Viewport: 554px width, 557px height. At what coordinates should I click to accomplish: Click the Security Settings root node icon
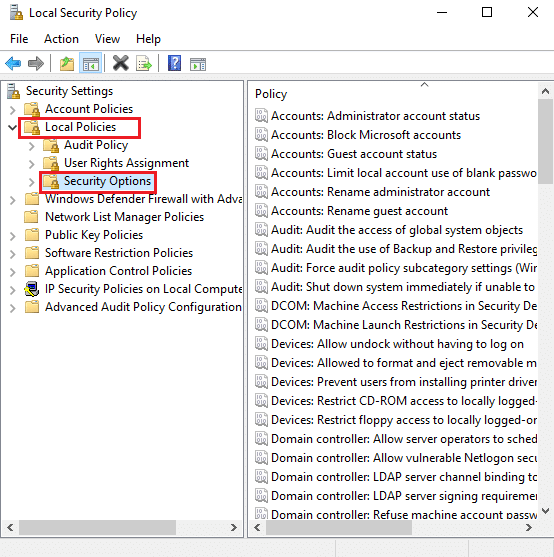(13, 91)
